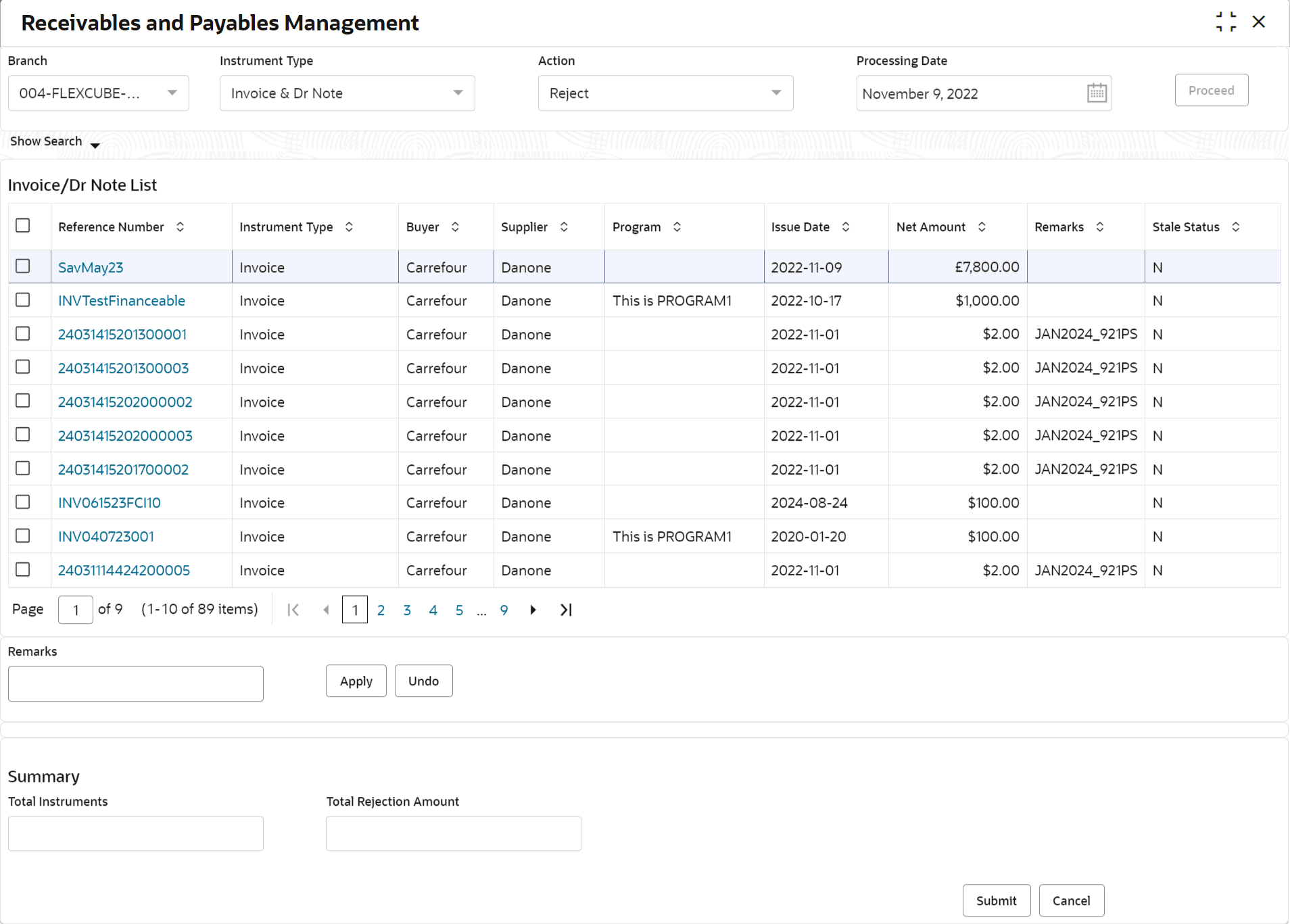1290x924 pixels.
Task: Sort the list by Net Amount
Action: [x=982, y=227]
